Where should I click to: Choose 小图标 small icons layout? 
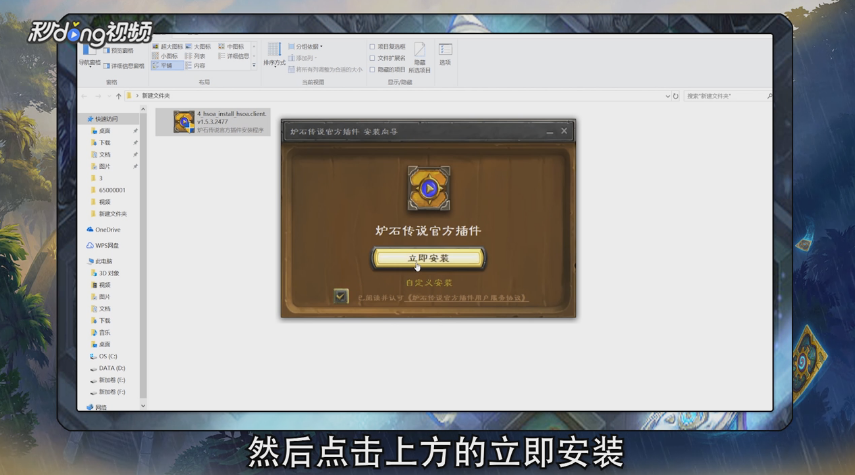(165, 56)
